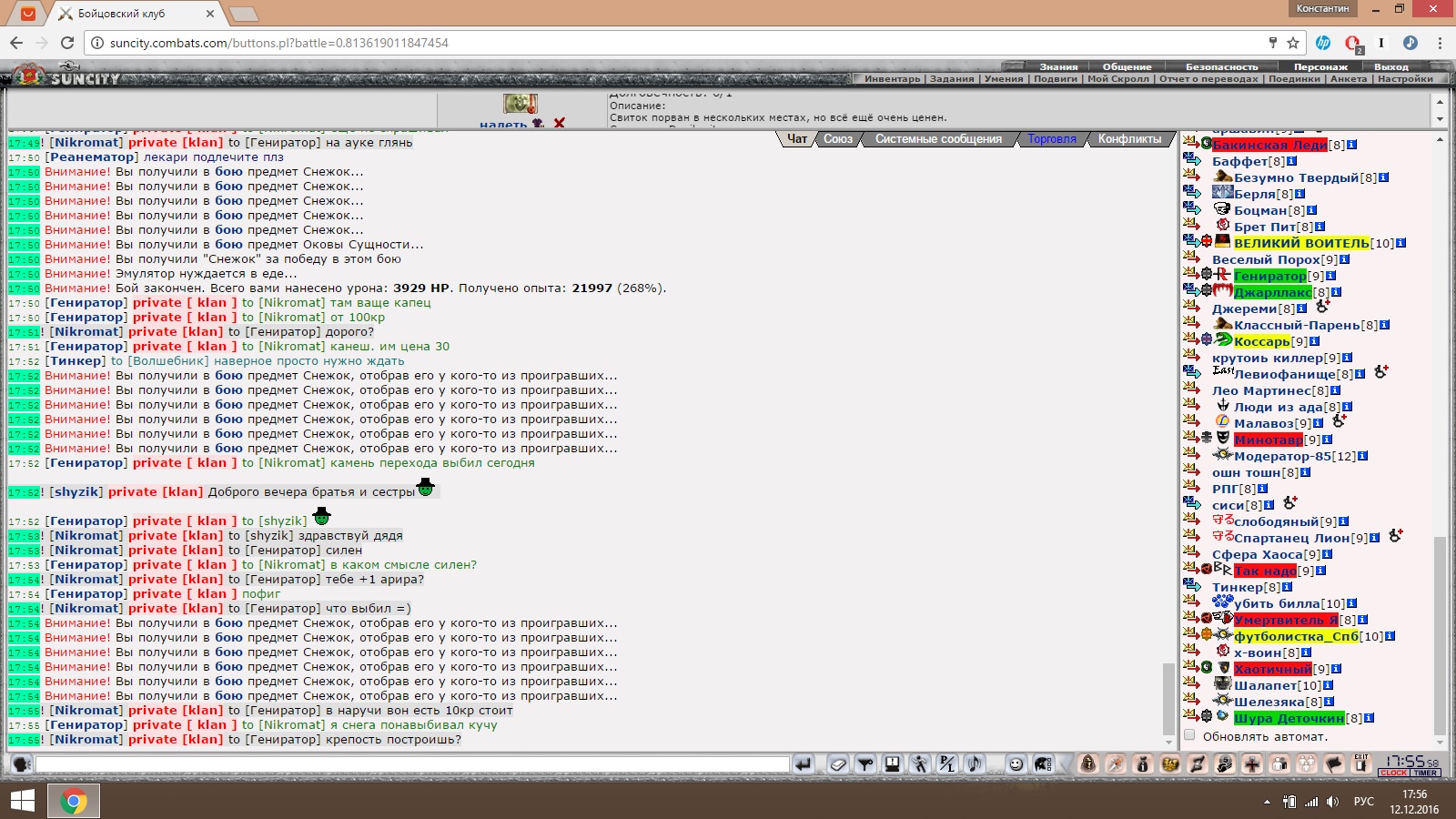The width and height of the screenshot is (1456, 819).
Task: Click the private message arrow beside Берля
Action: [x=1191, y=193]
